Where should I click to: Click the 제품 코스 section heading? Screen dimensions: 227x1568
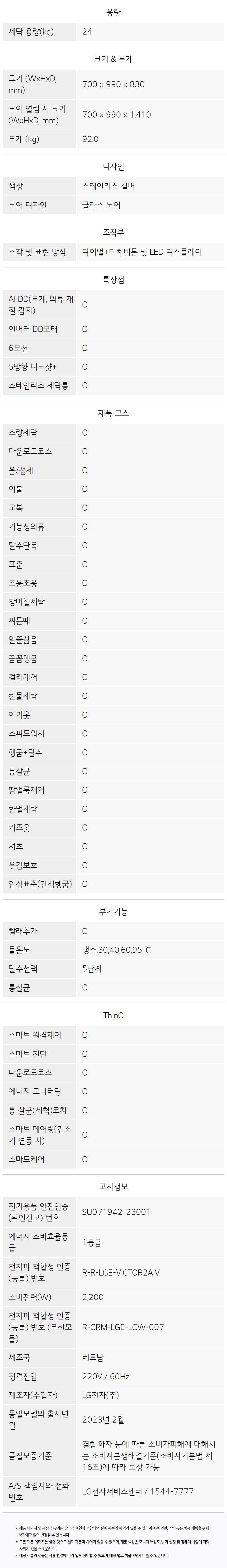pyautogui.click(x=113, y=413)
